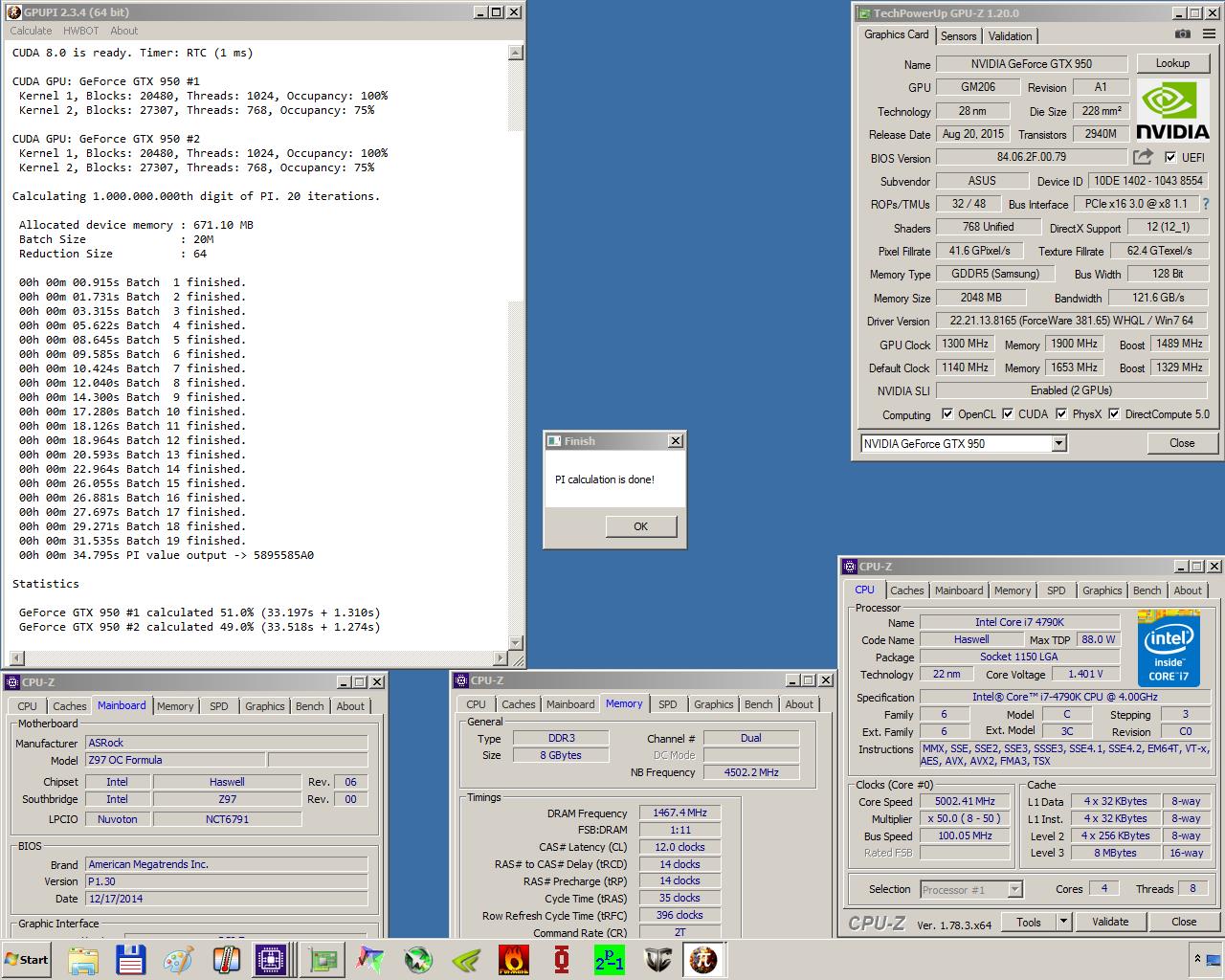The image size is (1225, 980).
Task: Toggle the CUDA computing checkbox
Action: [1008, 413]
